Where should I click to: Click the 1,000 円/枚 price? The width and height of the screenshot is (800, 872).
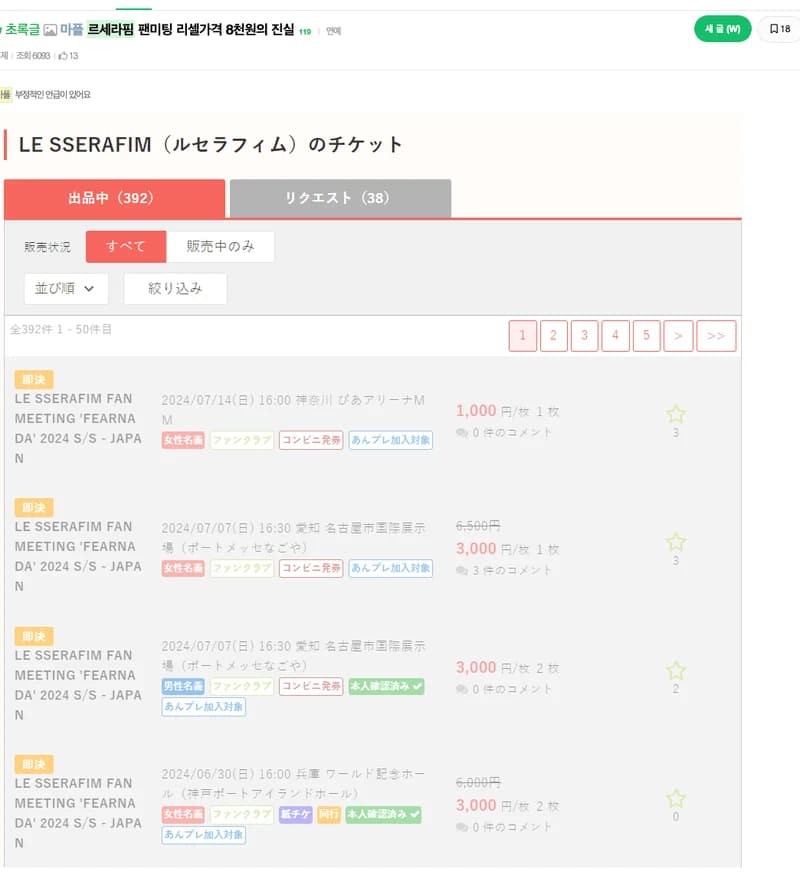pyautogui.click(x=493, y=411)
